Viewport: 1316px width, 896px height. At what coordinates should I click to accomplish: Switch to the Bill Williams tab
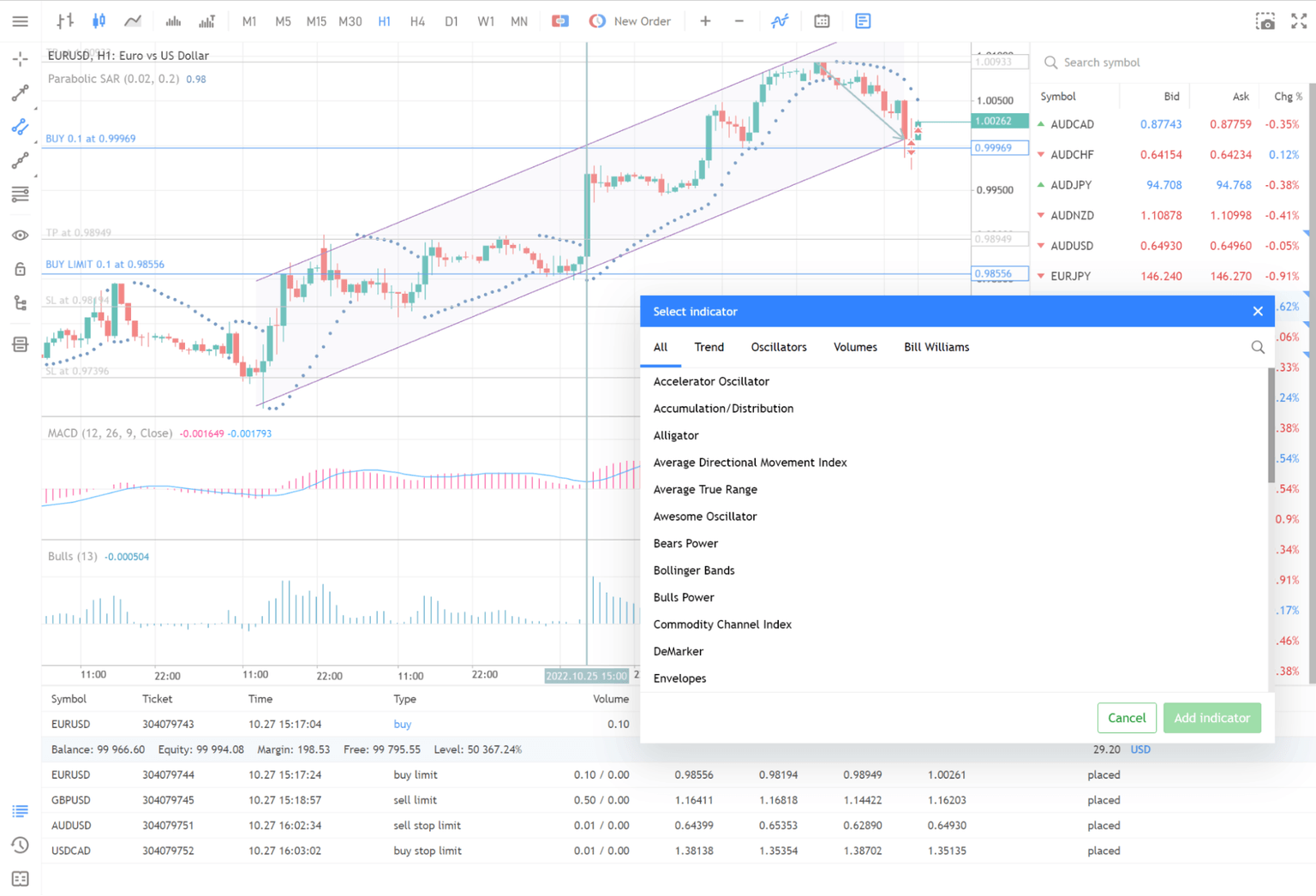coord(936,347)
